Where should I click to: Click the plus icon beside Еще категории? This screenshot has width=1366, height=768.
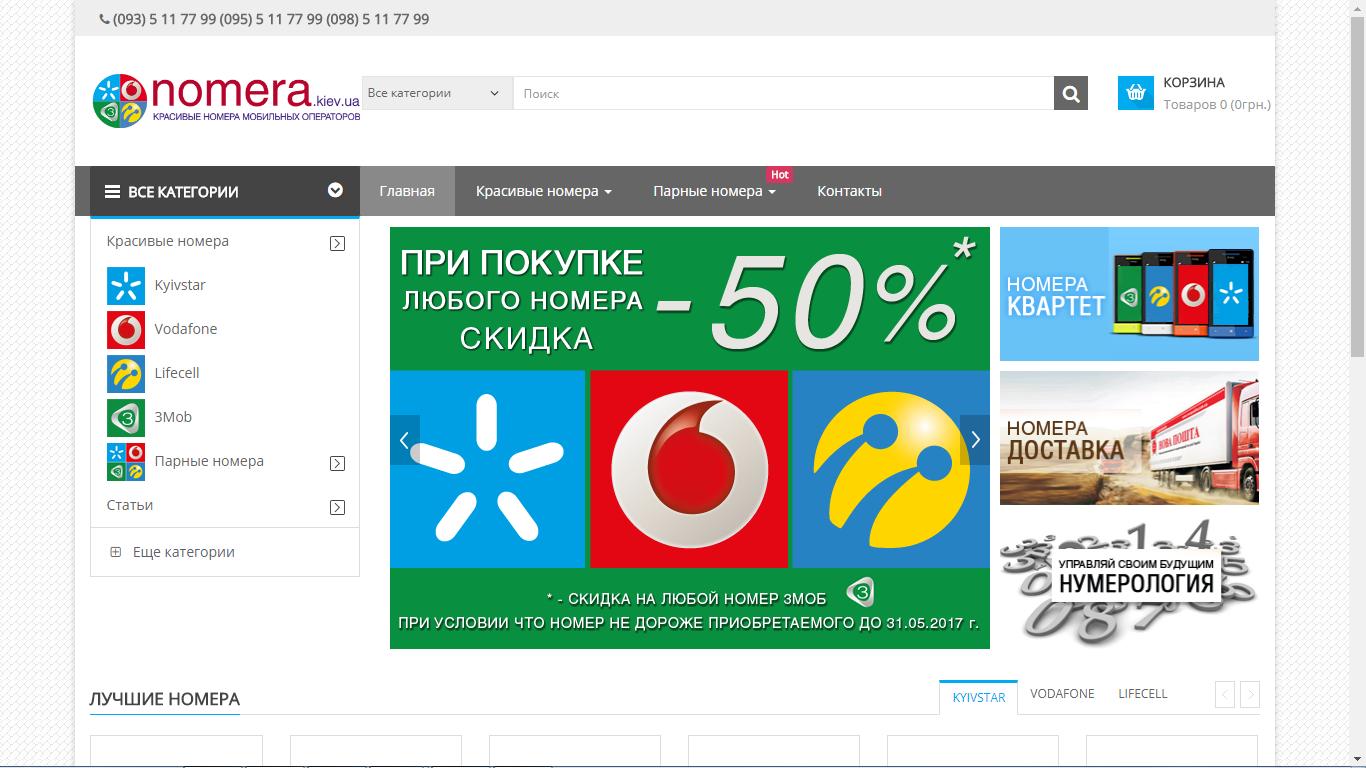point(115,552)
